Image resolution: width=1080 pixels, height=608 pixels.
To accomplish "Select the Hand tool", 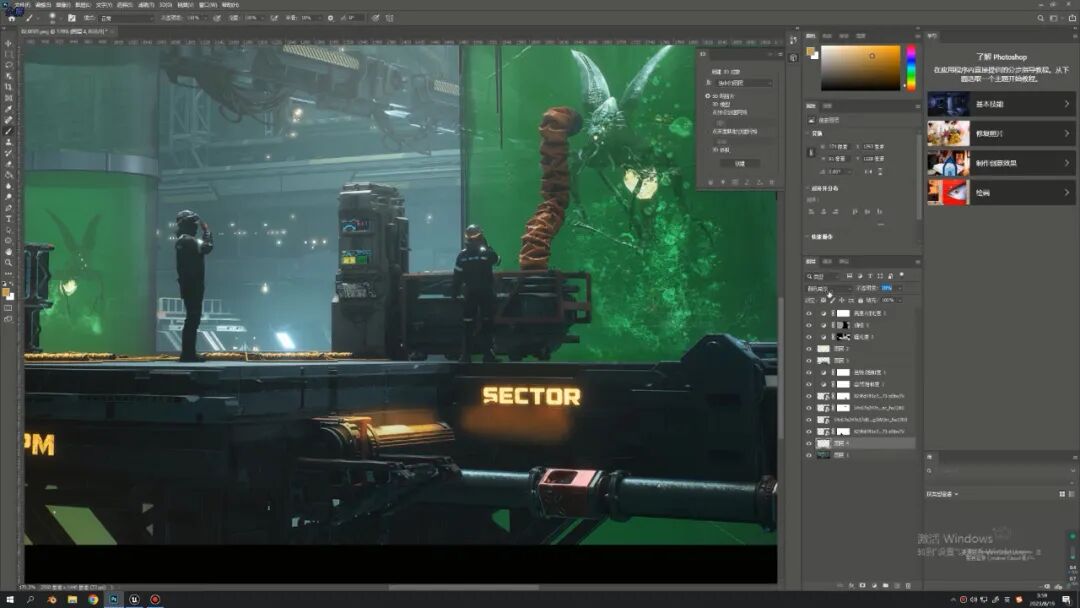I will click(x=8, y=251).
